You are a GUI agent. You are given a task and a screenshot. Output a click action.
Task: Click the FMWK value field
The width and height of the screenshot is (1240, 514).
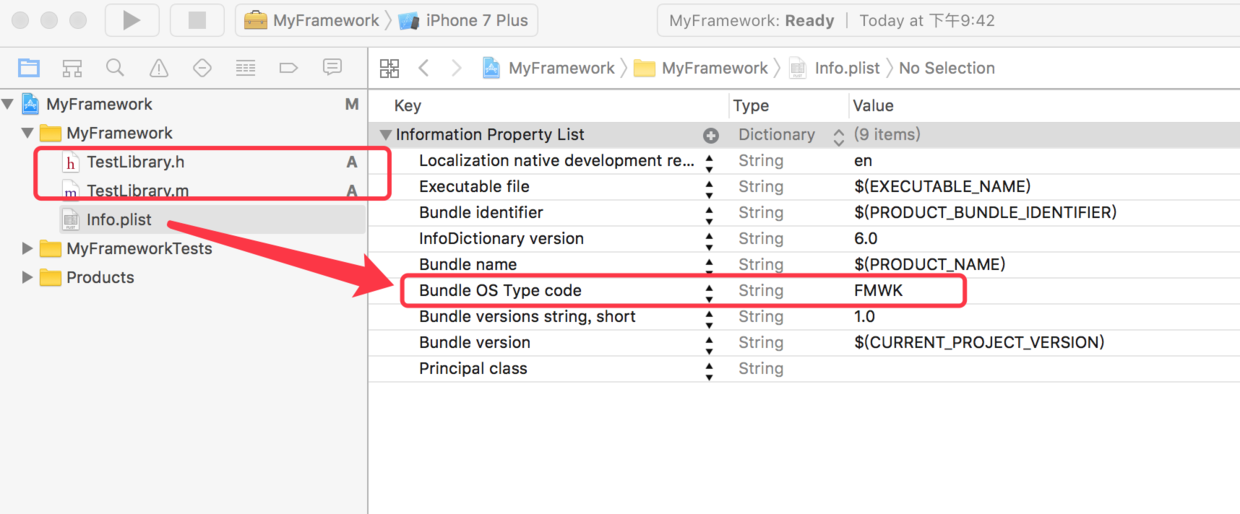[x=878, y=291]
